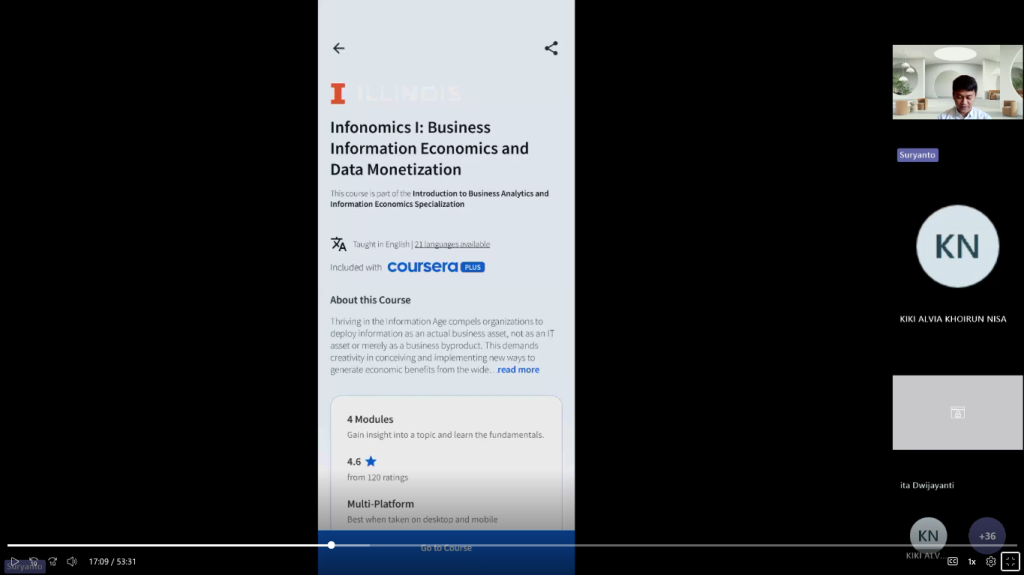The image size is (1024, 575).
Task: Skip forward ten seconds
Action: click(53, 561)
